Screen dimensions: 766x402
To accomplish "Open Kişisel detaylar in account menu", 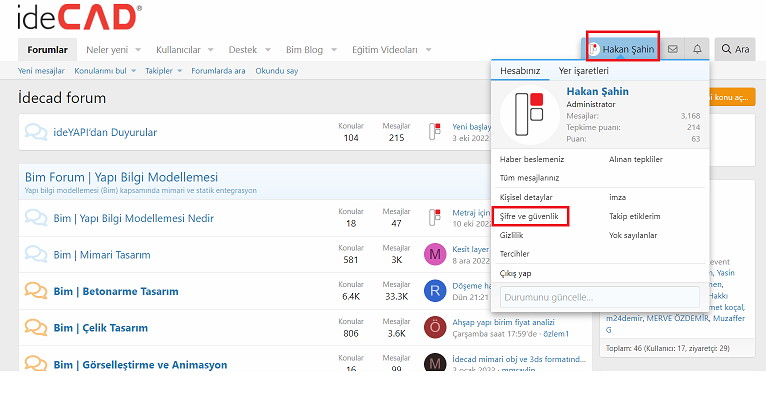I will (526, 197).
